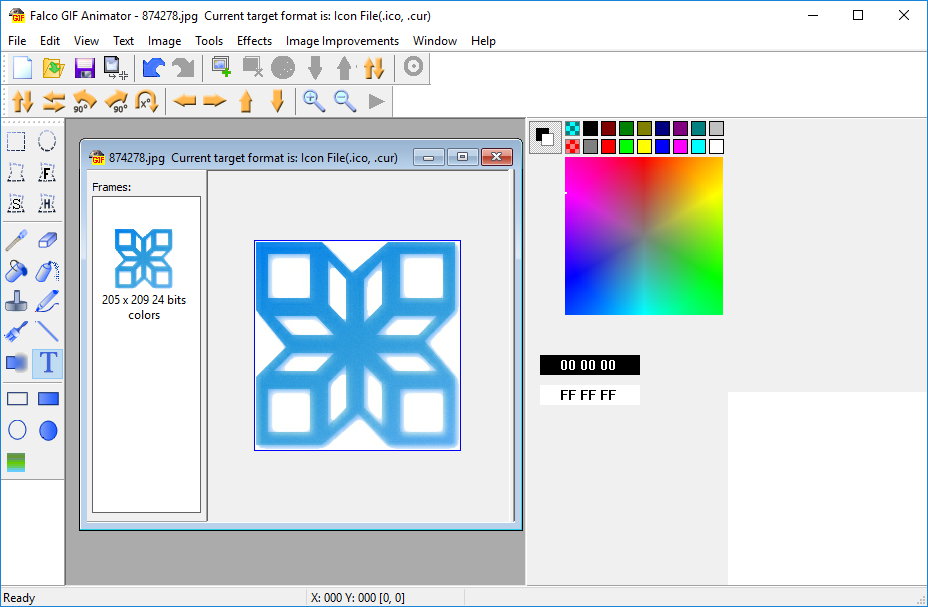Open the Tools menu

(209, 41)
